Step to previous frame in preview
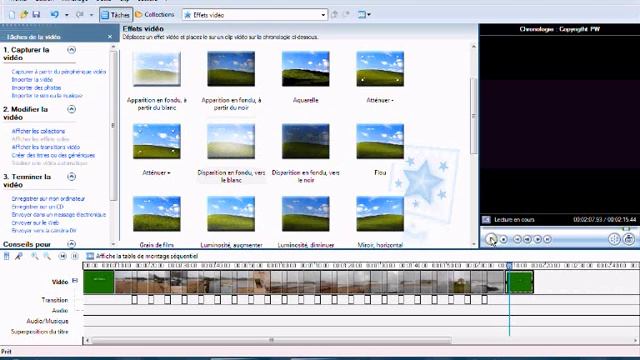Image resolution: width=640 pixels, height=360 pixels. point(527,239)
